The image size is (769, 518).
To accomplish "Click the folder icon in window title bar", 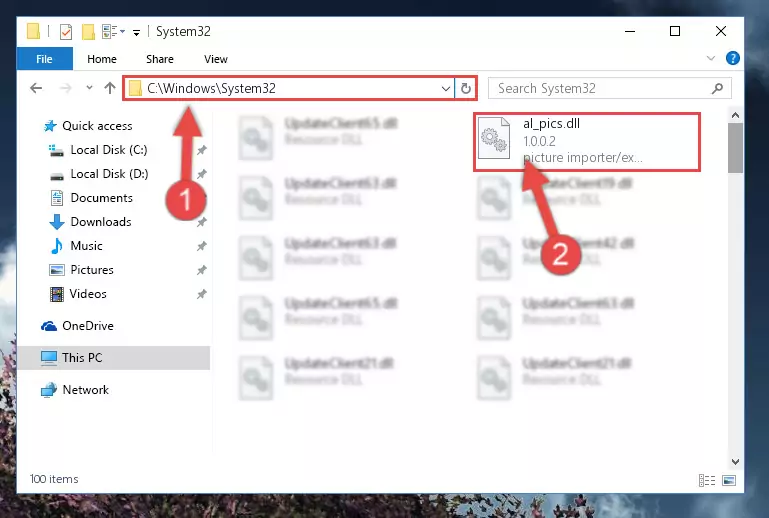I will [33, 31].
